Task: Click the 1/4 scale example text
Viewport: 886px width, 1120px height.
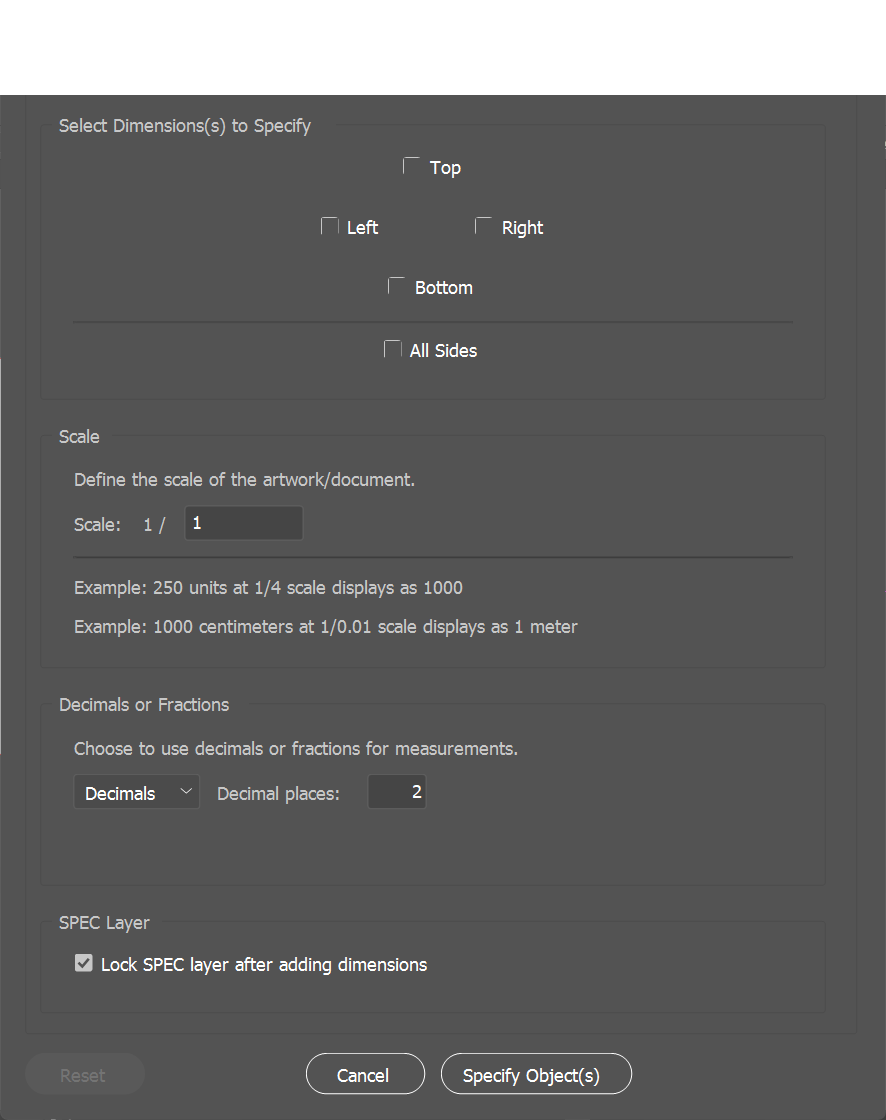Action: (x=267, y=587)
